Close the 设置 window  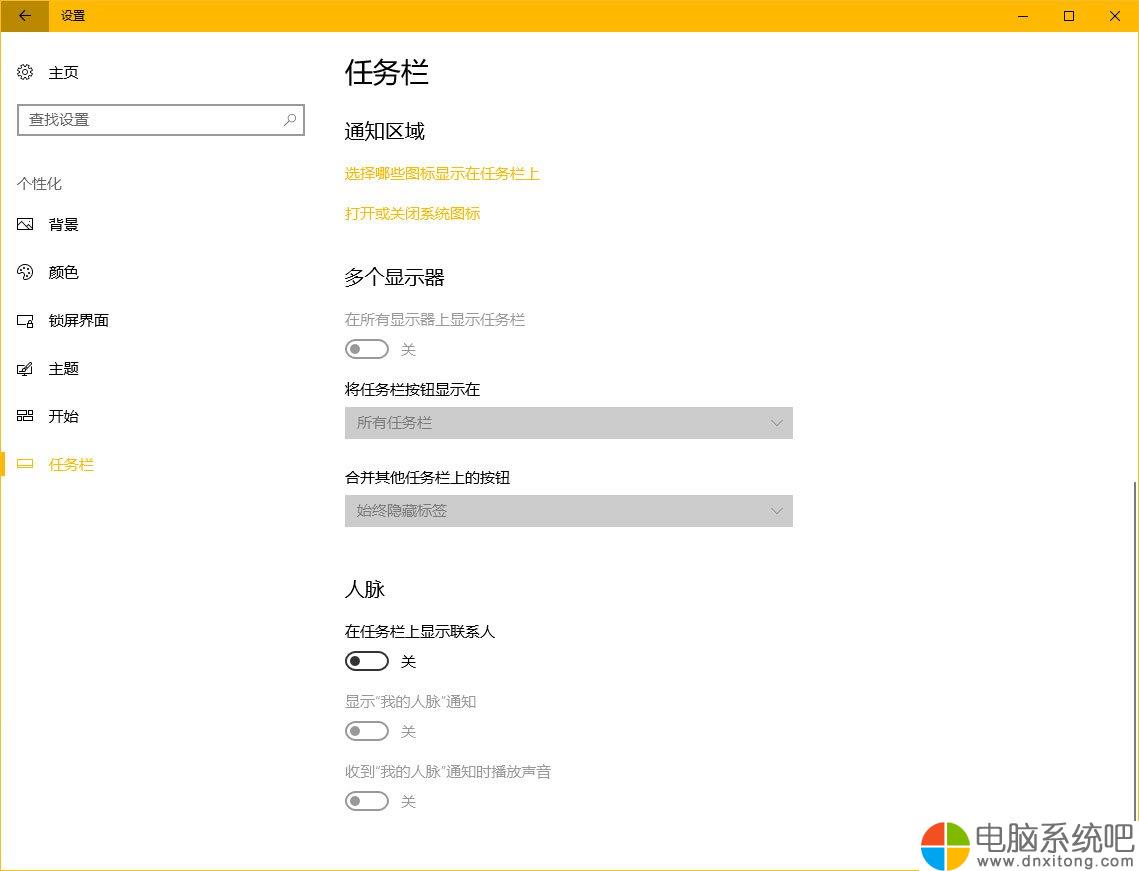[x=1115, y=15]
